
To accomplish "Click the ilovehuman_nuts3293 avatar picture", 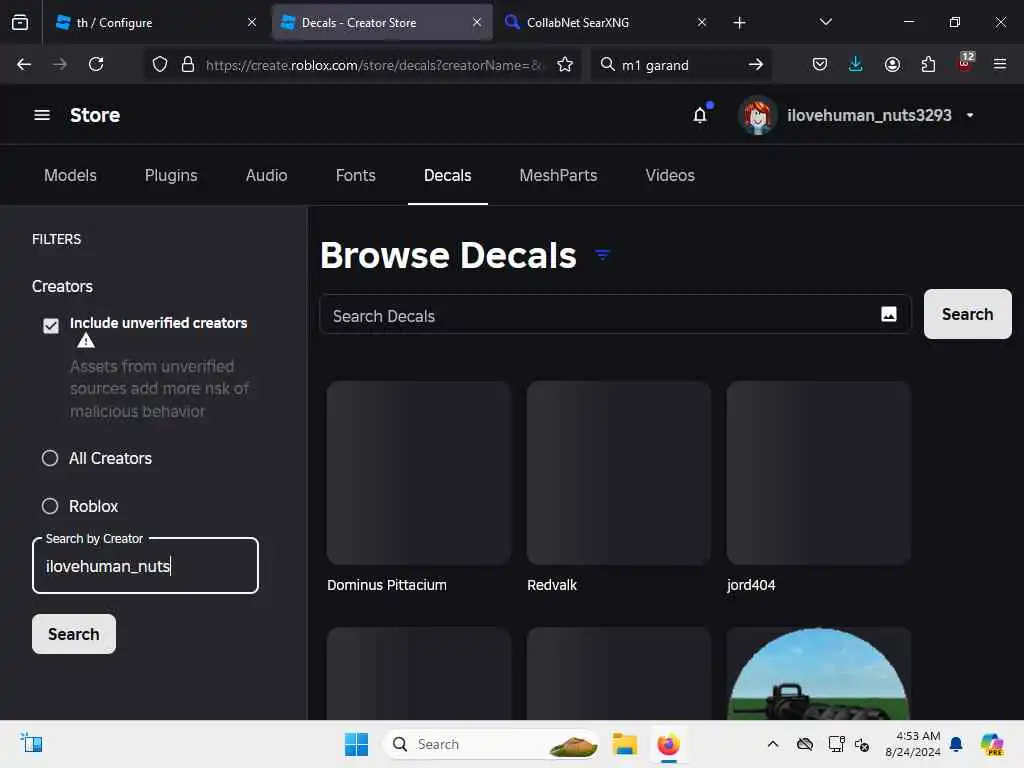I will point(758,116).
